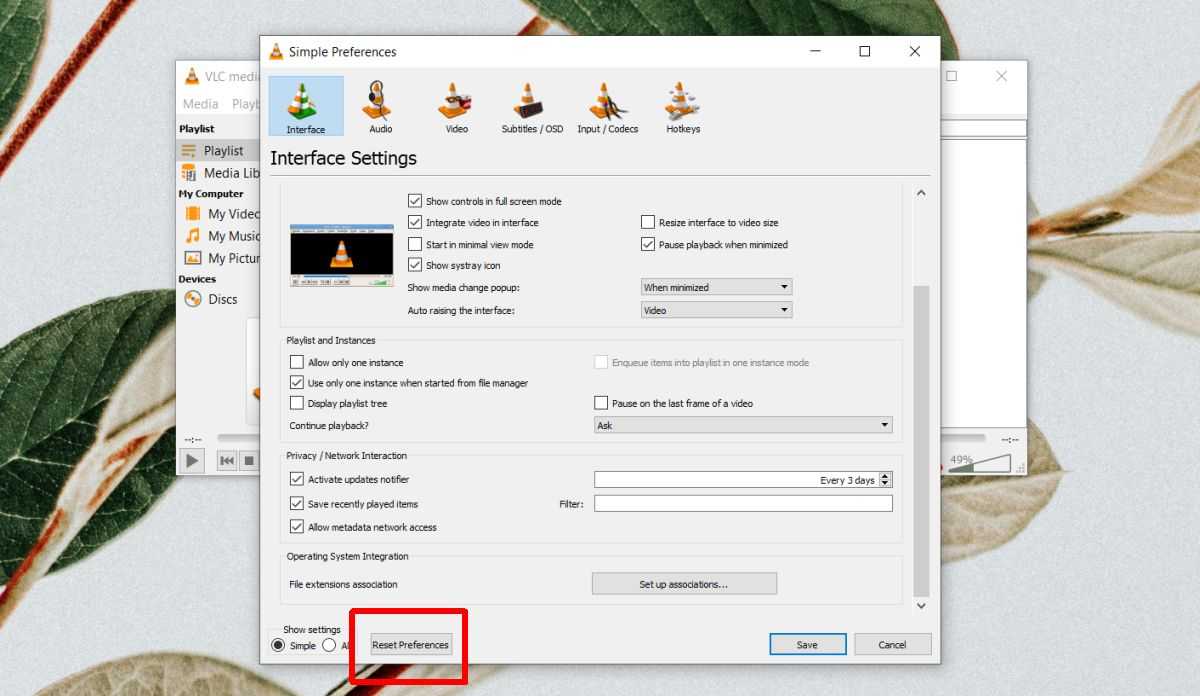Click the Discs icon in sidebar

pos(194,299)
